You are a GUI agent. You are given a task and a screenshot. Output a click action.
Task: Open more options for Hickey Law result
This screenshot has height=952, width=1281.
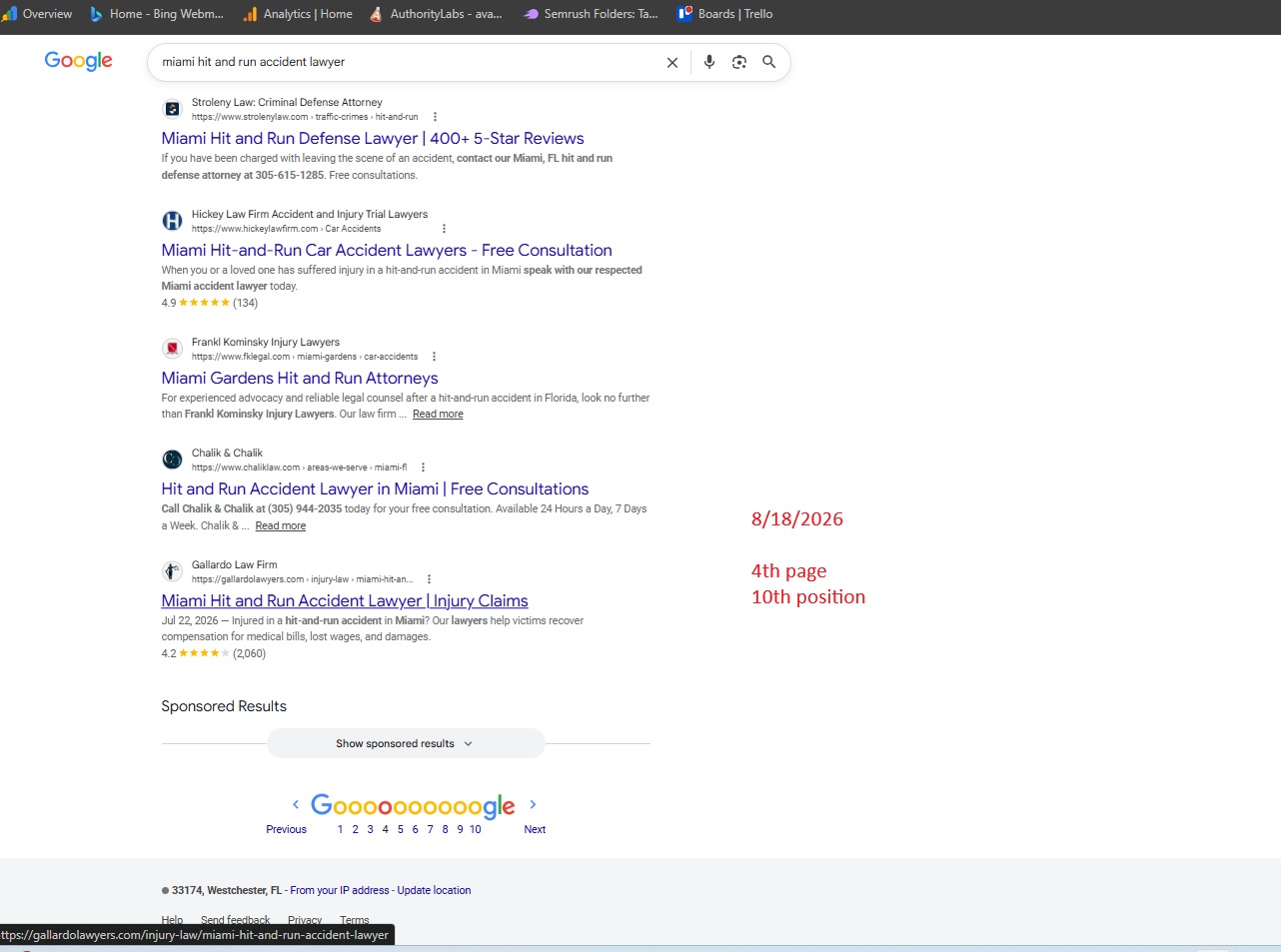[x=444, y=229]
